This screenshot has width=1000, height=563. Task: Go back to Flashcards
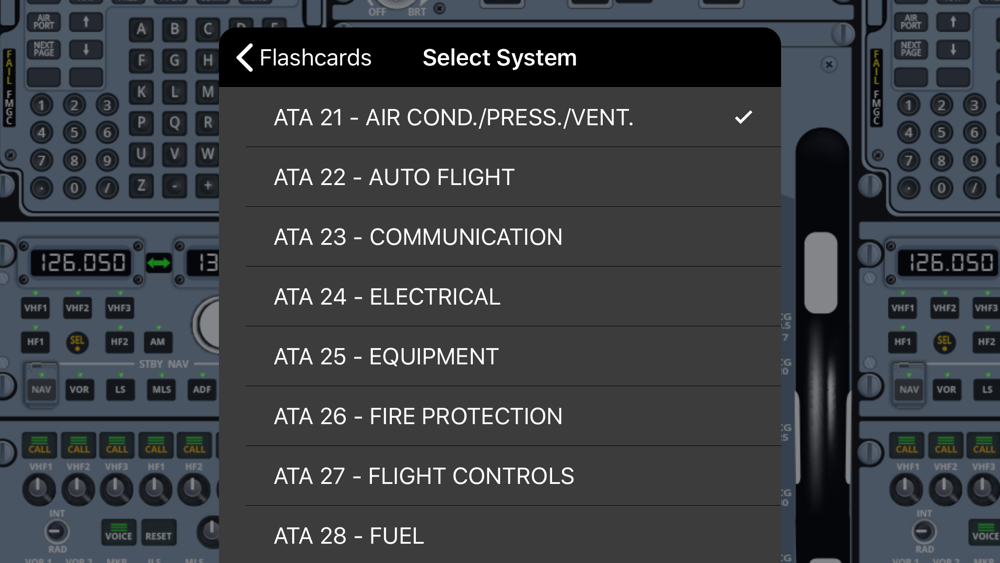(x=304, y=57)
